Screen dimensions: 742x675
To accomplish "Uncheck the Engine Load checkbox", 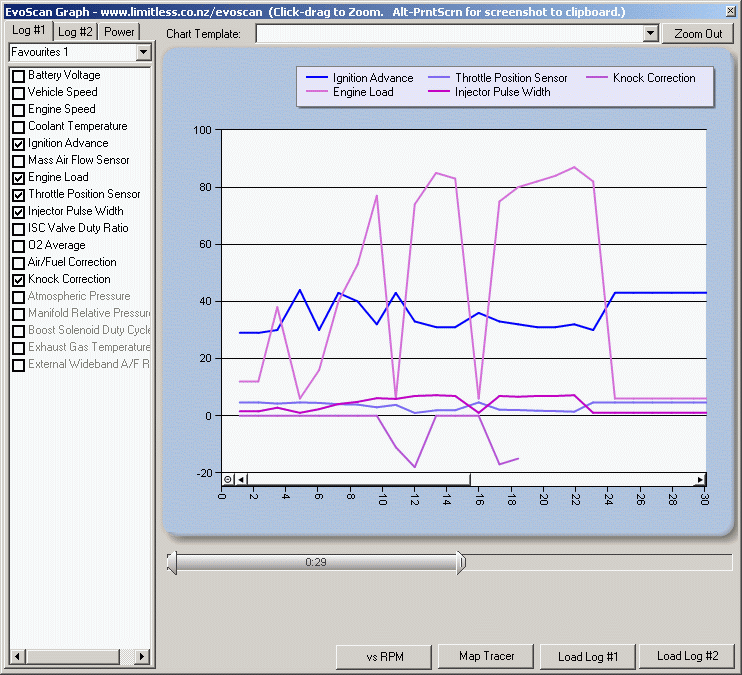I will [18, 178].
